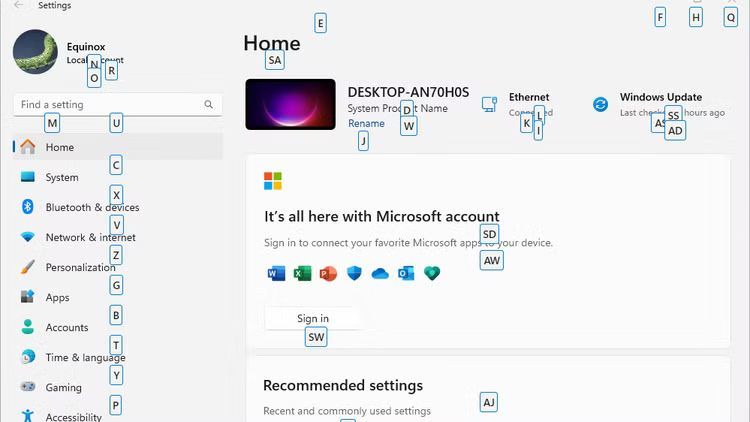750x422 pixels.
Task: Click the Apps icon in sidebar
Action: coord(28,297)
